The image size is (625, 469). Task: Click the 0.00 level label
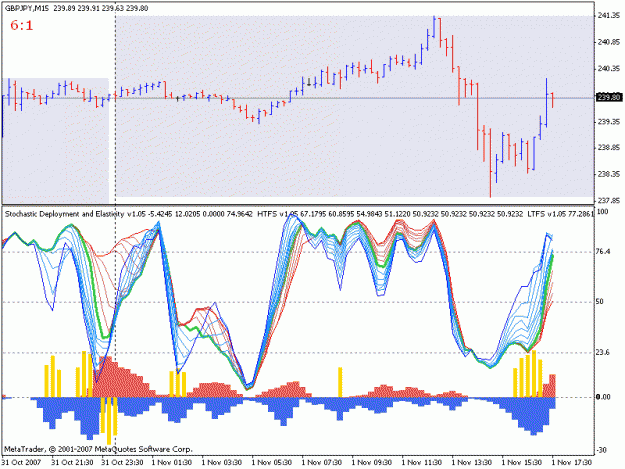(603, 397)
